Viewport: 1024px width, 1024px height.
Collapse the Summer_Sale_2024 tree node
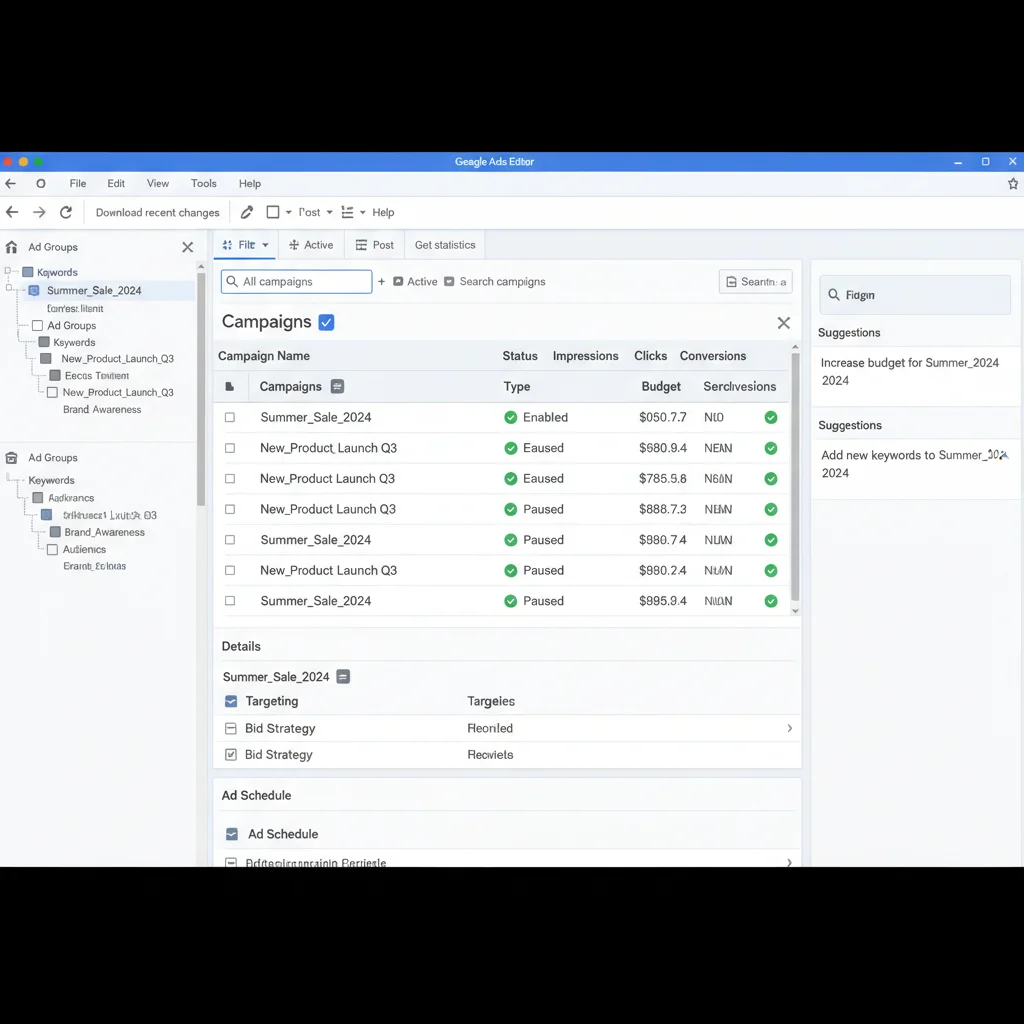8,287
